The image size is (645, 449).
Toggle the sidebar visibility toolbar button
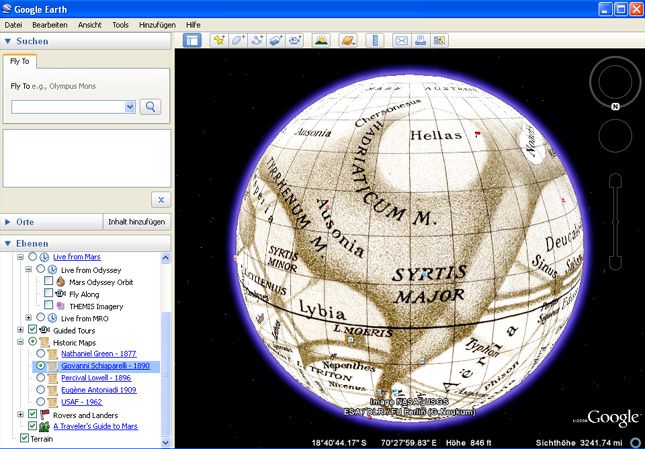click(192, 40)
